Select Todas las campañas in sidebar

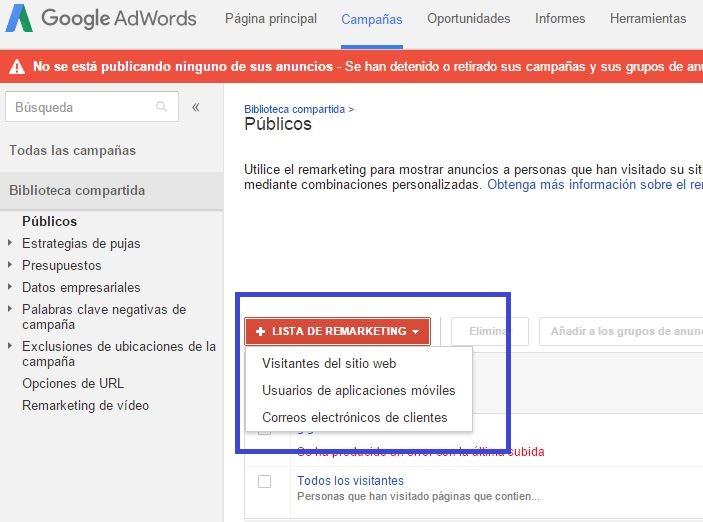pyautogui.click(x=73, y=150)
